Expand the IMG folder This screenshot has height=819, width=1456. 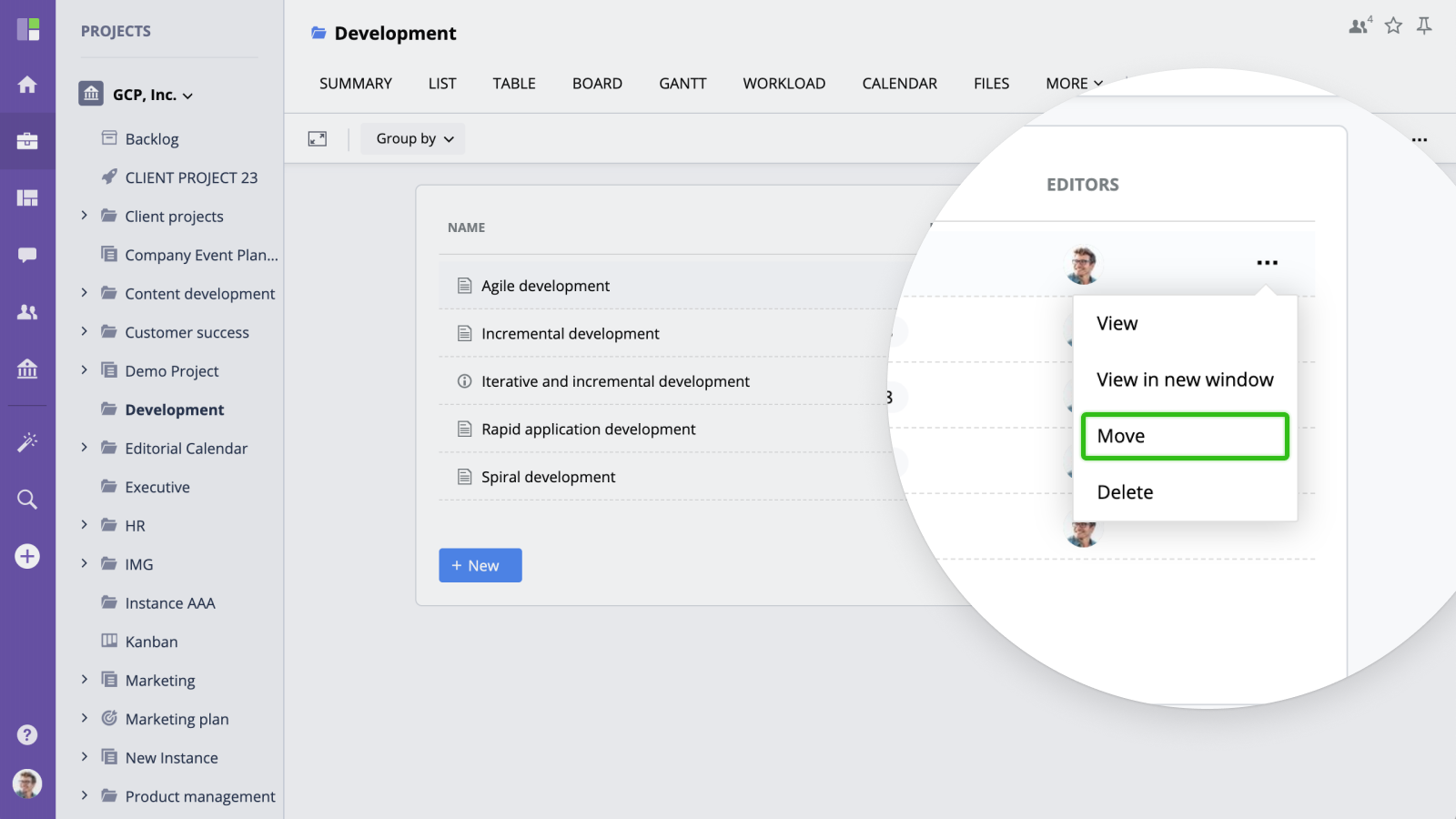click(84, 563)
